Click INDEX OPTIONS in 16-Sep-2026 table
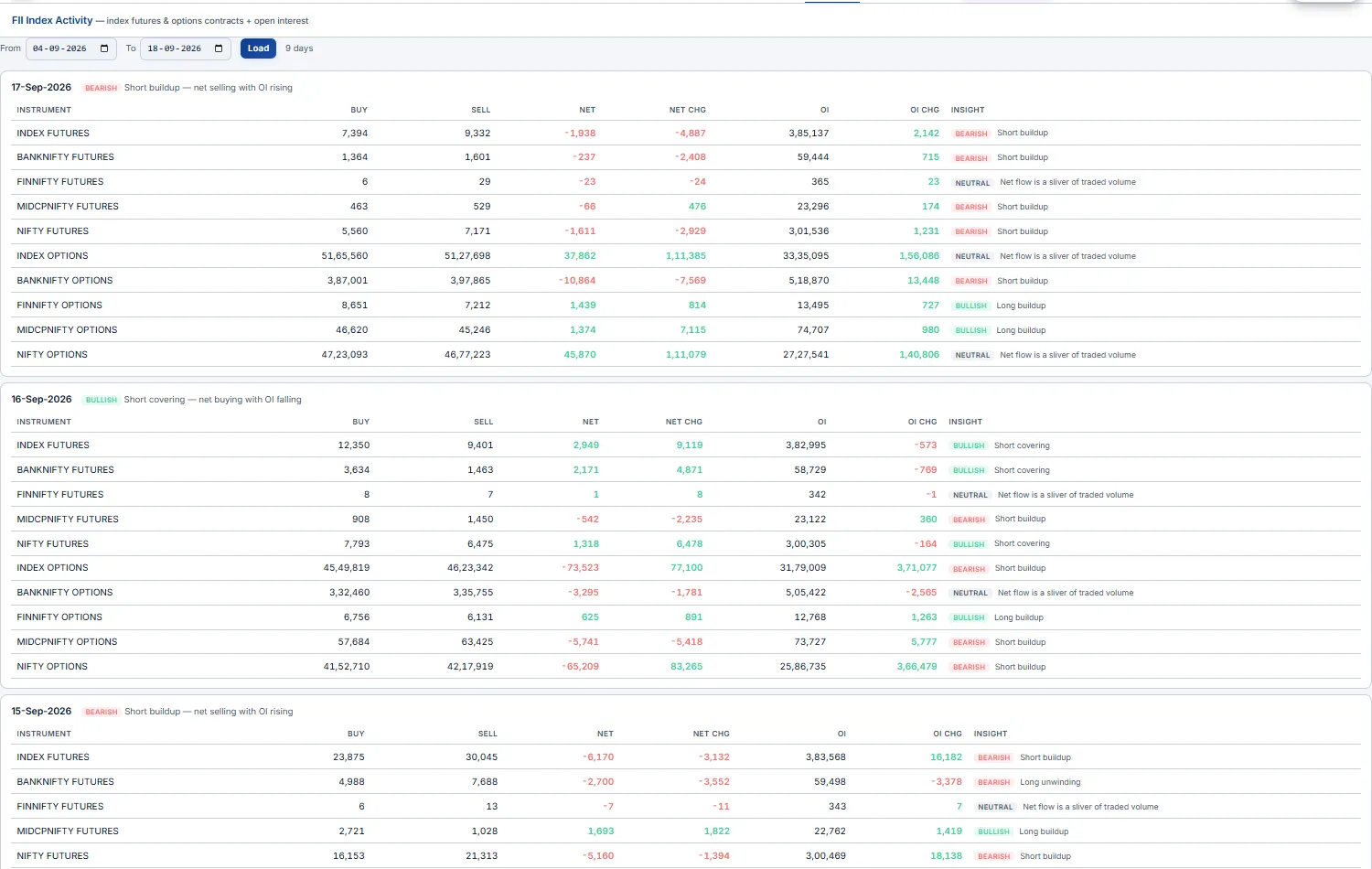Screen dimensions: 1372x869 tap(52, 568)
